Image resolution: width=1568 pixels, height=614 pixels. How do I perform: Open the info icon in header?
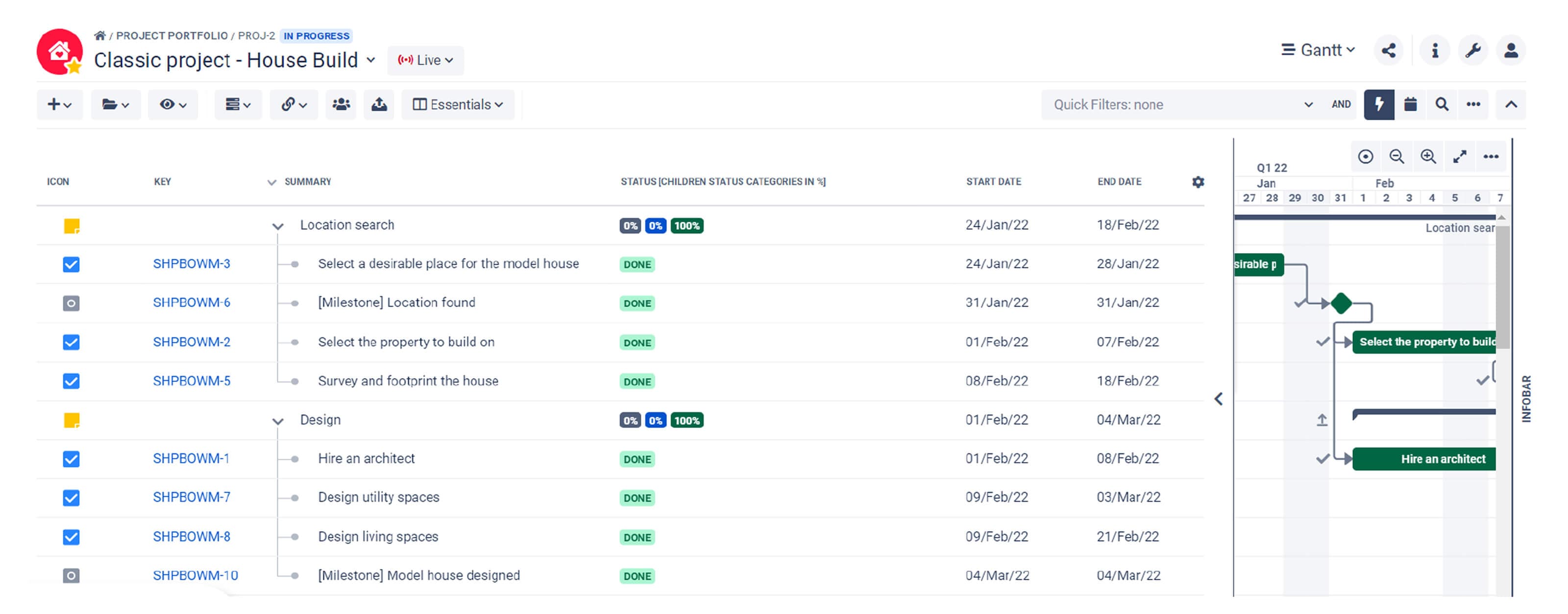(1435, 50)
